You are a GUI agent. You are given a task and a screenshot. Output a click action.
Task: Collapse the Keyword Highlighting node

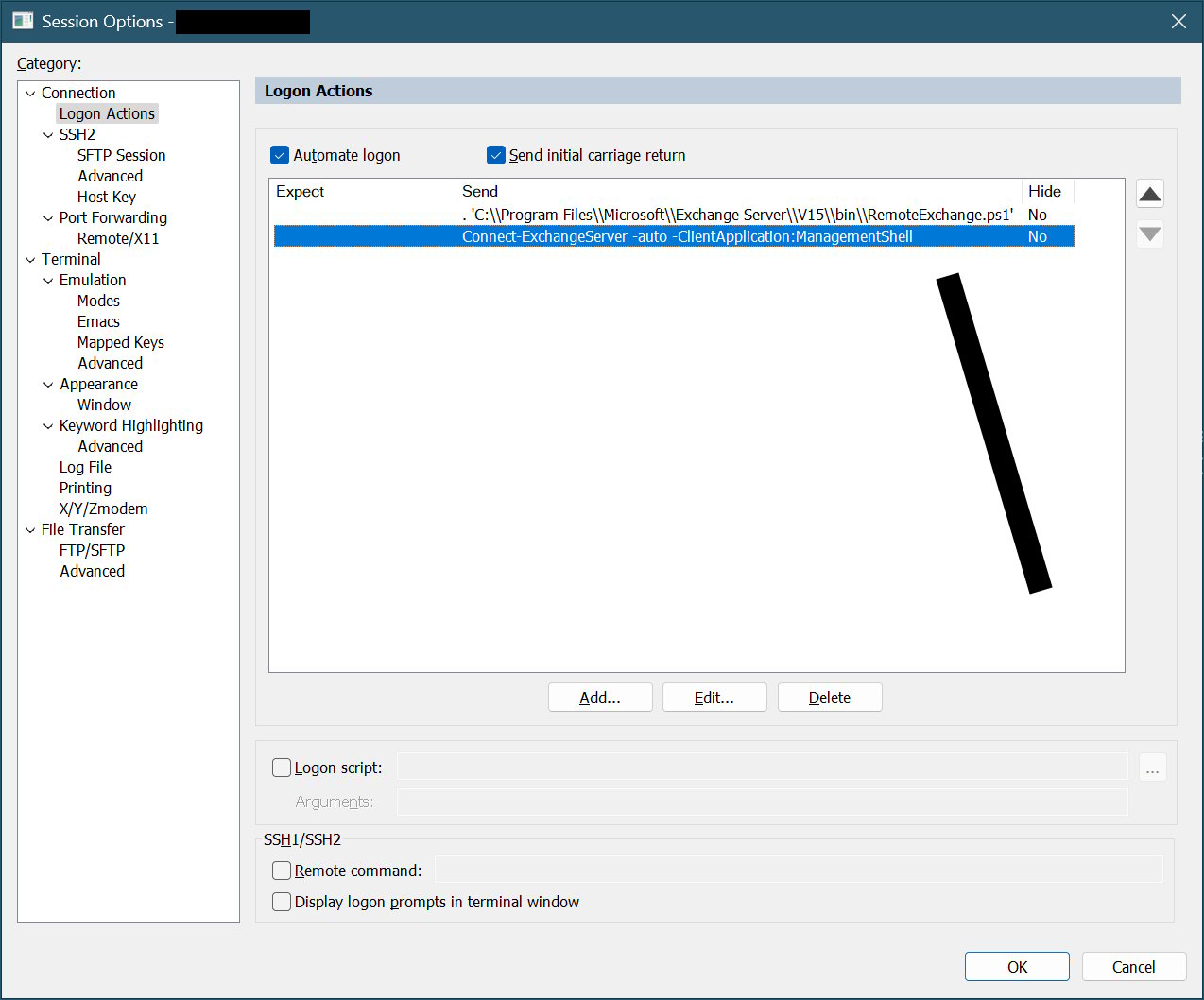(x=48, y=426)
